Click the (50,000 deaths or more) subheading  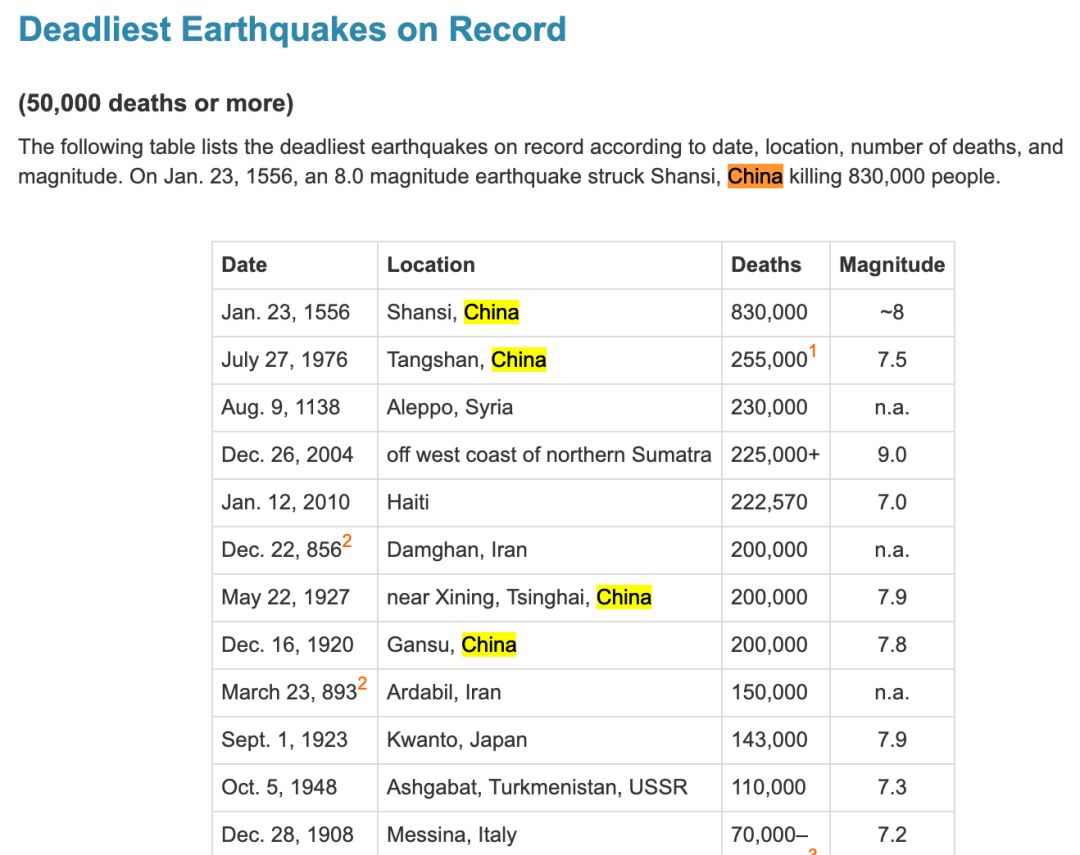coord(156,103)
